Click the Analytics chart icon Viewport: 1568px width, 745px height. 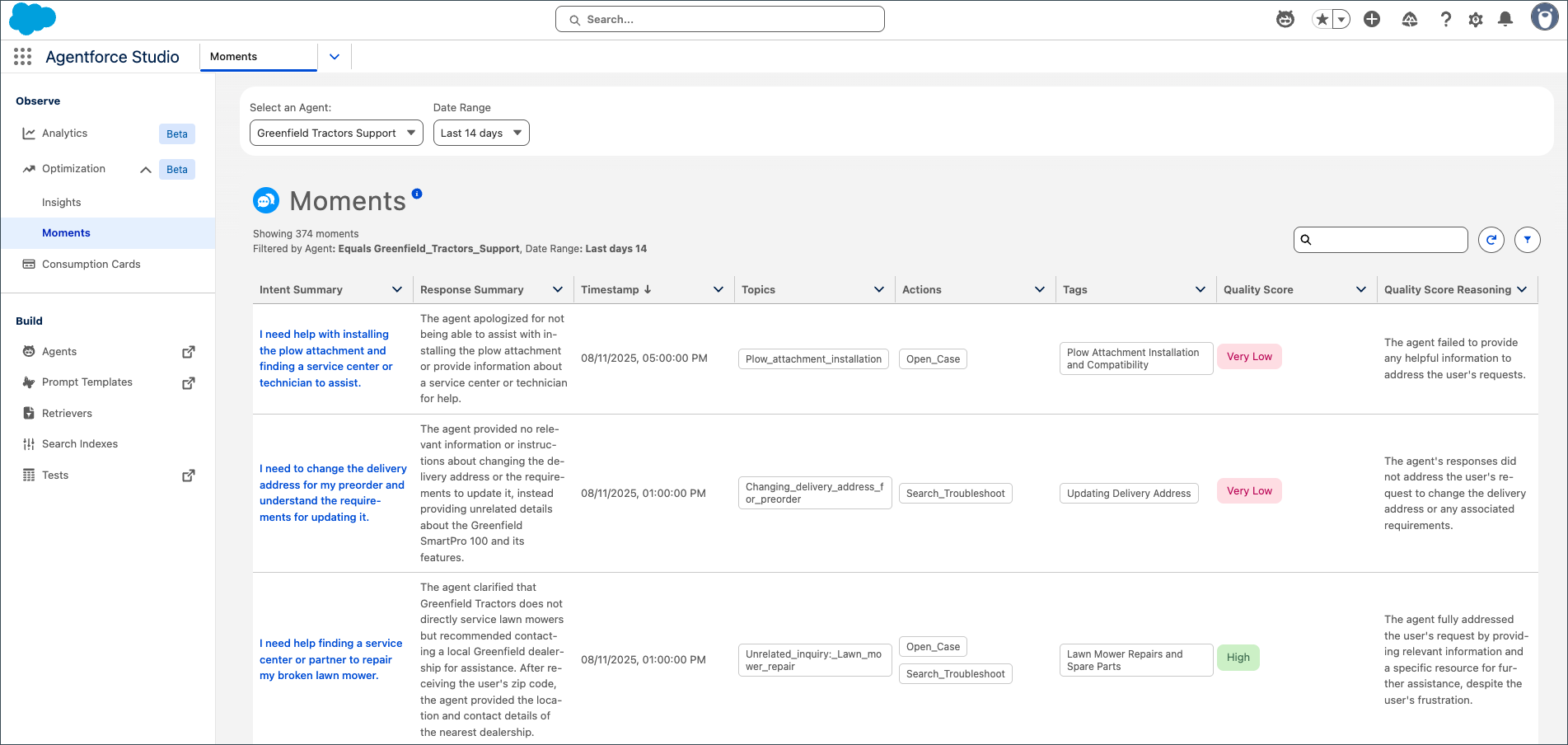click(29, 134)
